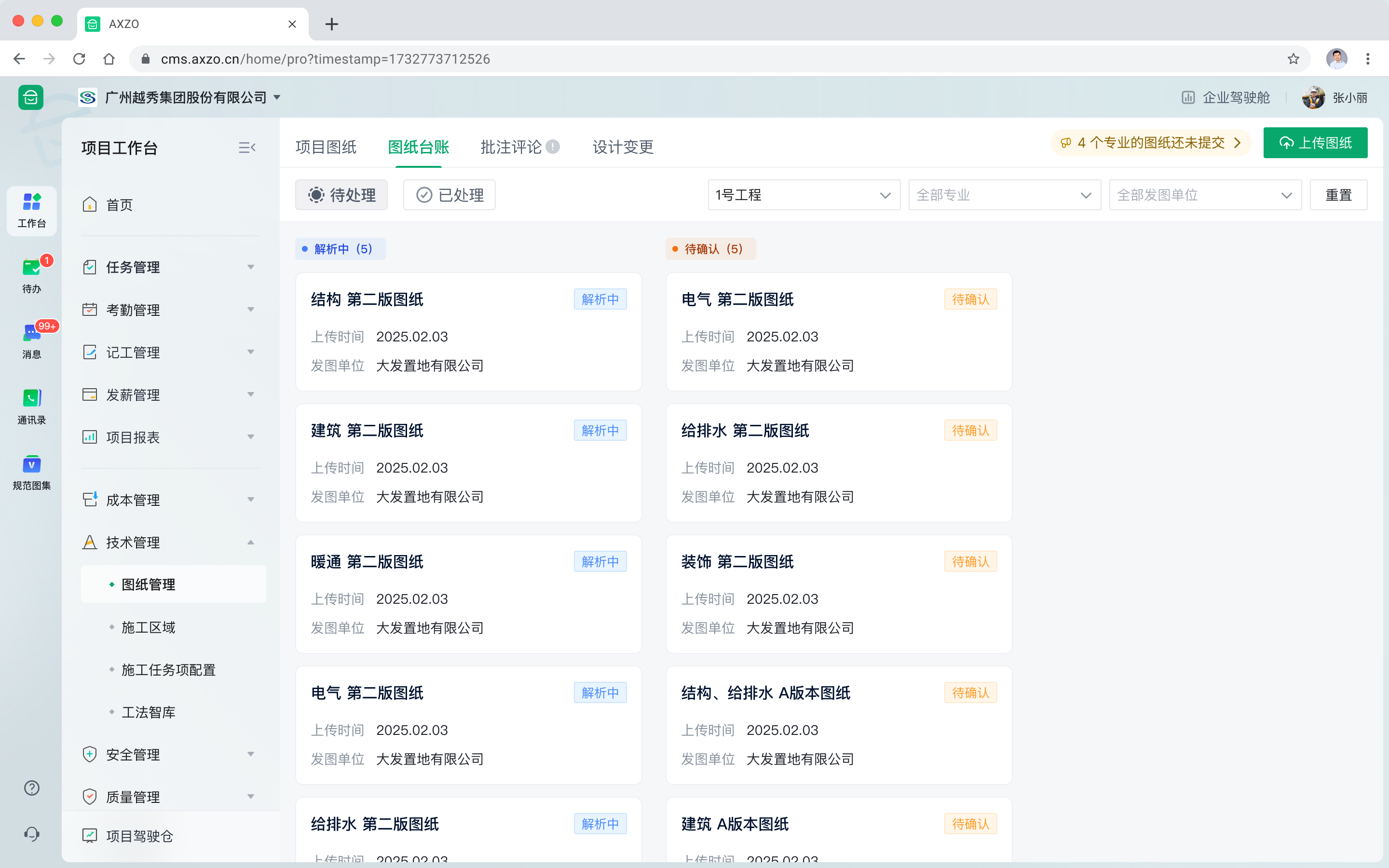This screenshot has width=1389, height=868.
Task: Click the 上传图纸 upload button
Action: pyautogui.click(x=1315, y=142)
